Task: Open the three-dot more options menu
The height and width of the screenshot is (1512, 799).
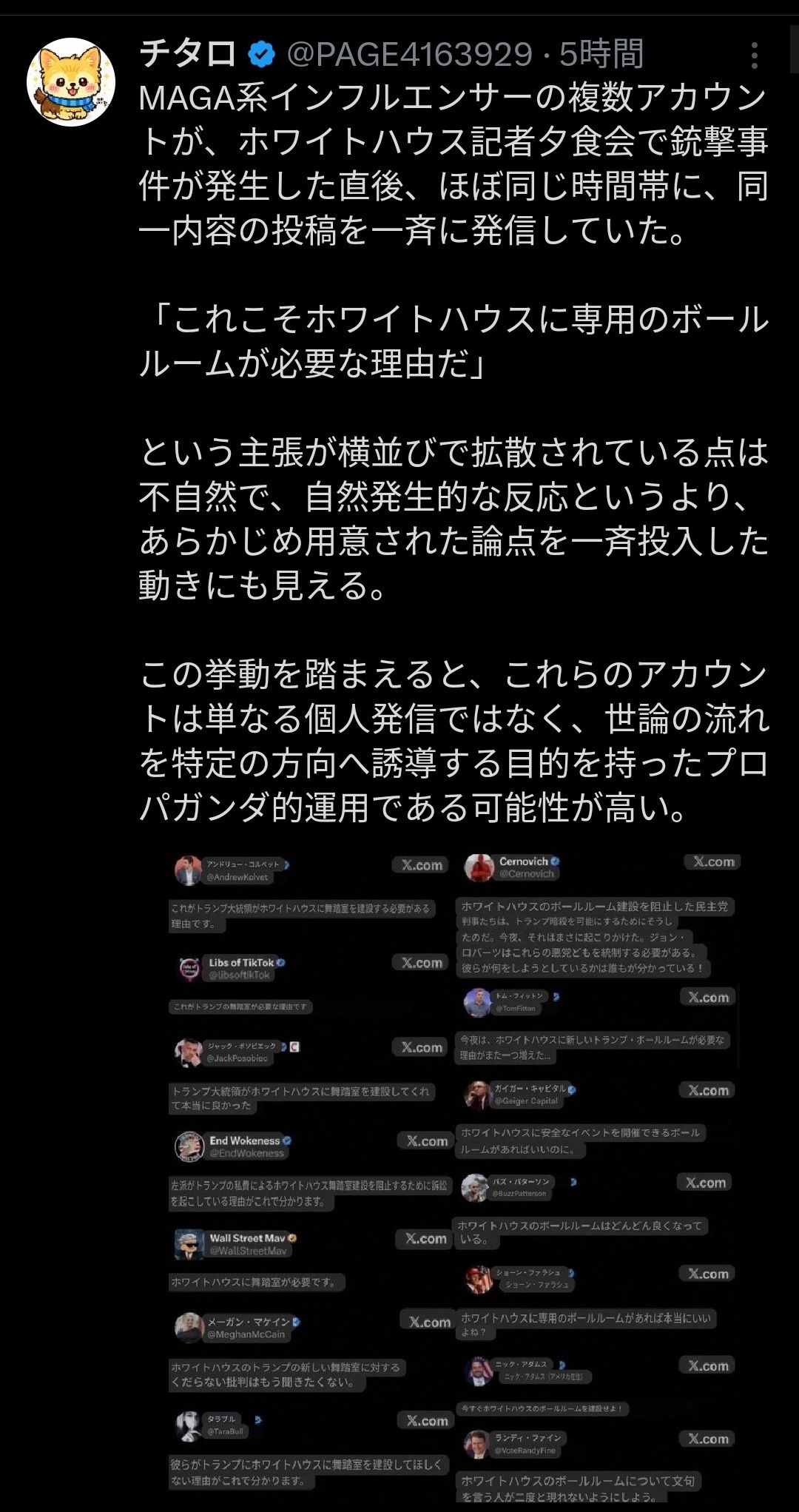Action: (754, 56)
